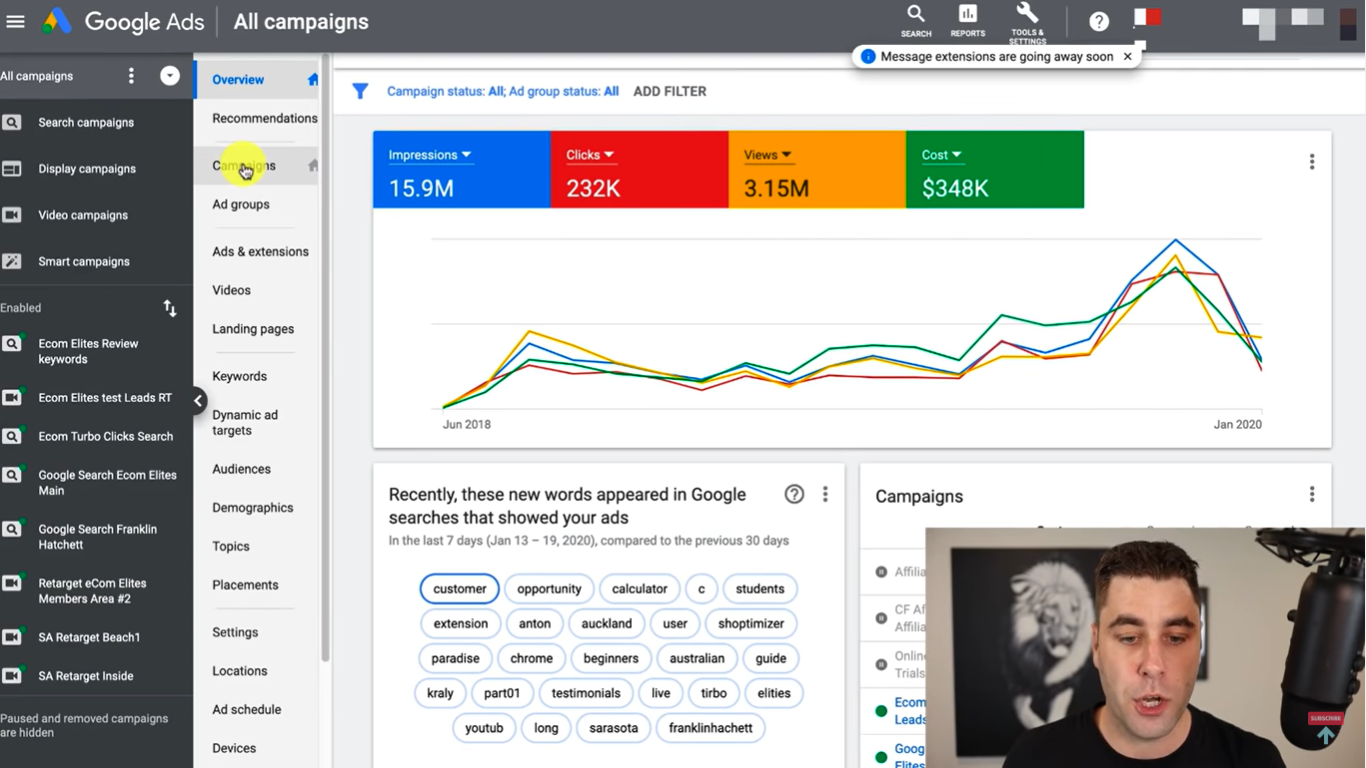
Task: Click the blue filter funnel icon
Action: click(x=360, y=91)
